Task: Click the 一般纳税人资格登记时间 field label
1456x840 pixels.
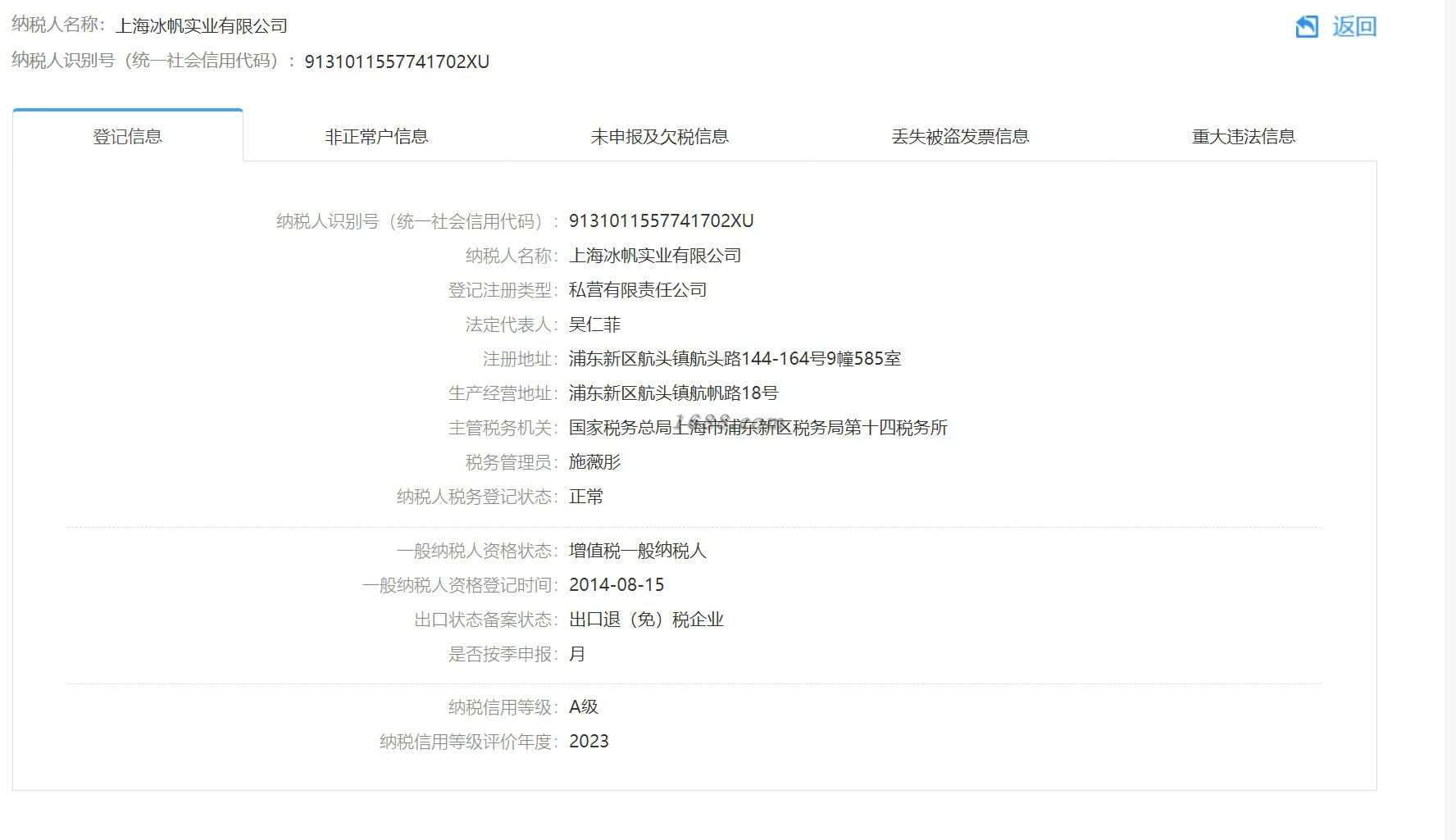Action: click(x=460, y=585)
